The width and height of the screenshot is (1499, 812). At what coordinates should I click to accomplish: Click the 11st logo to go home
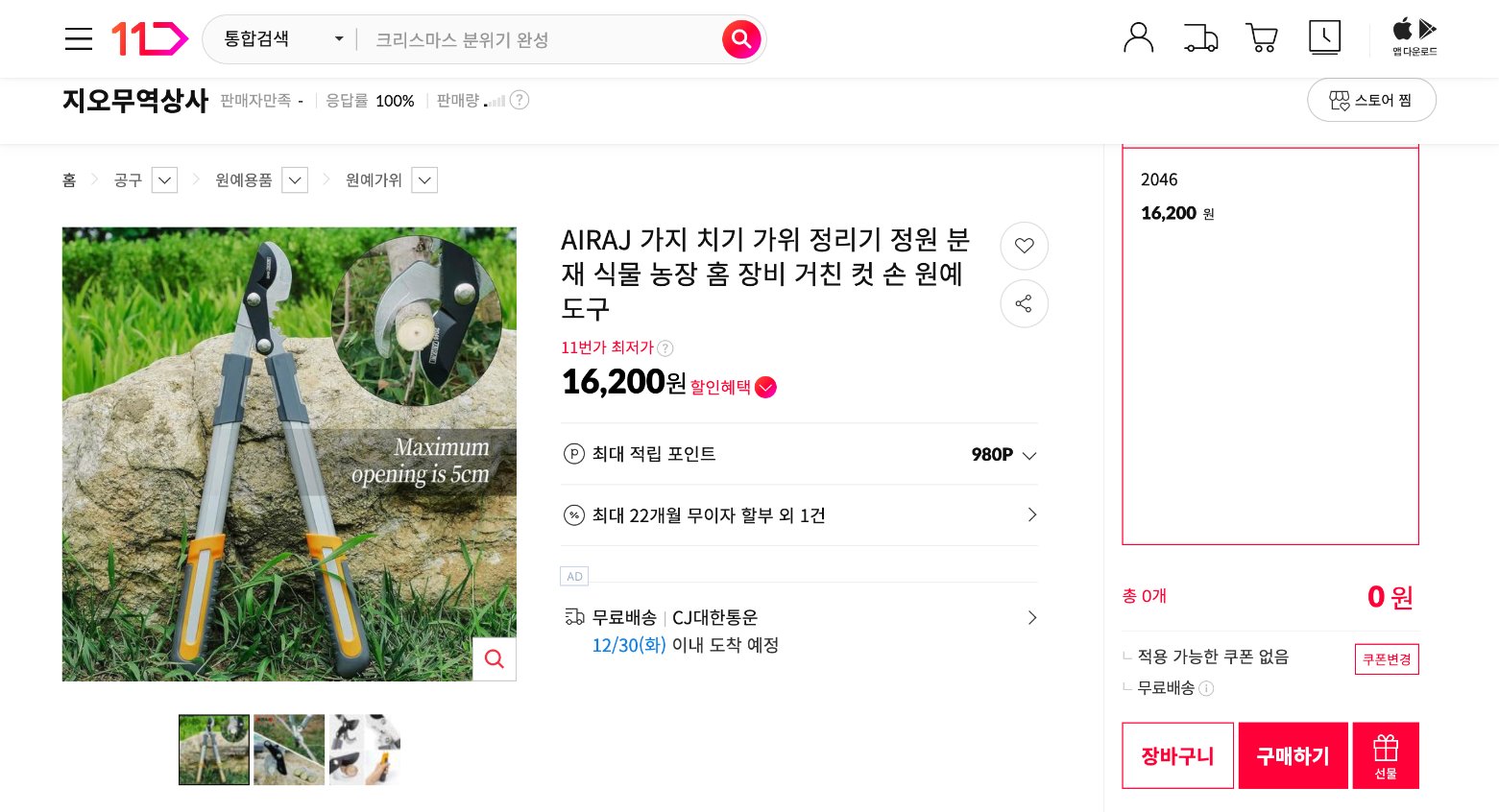[x=150, y=38]
